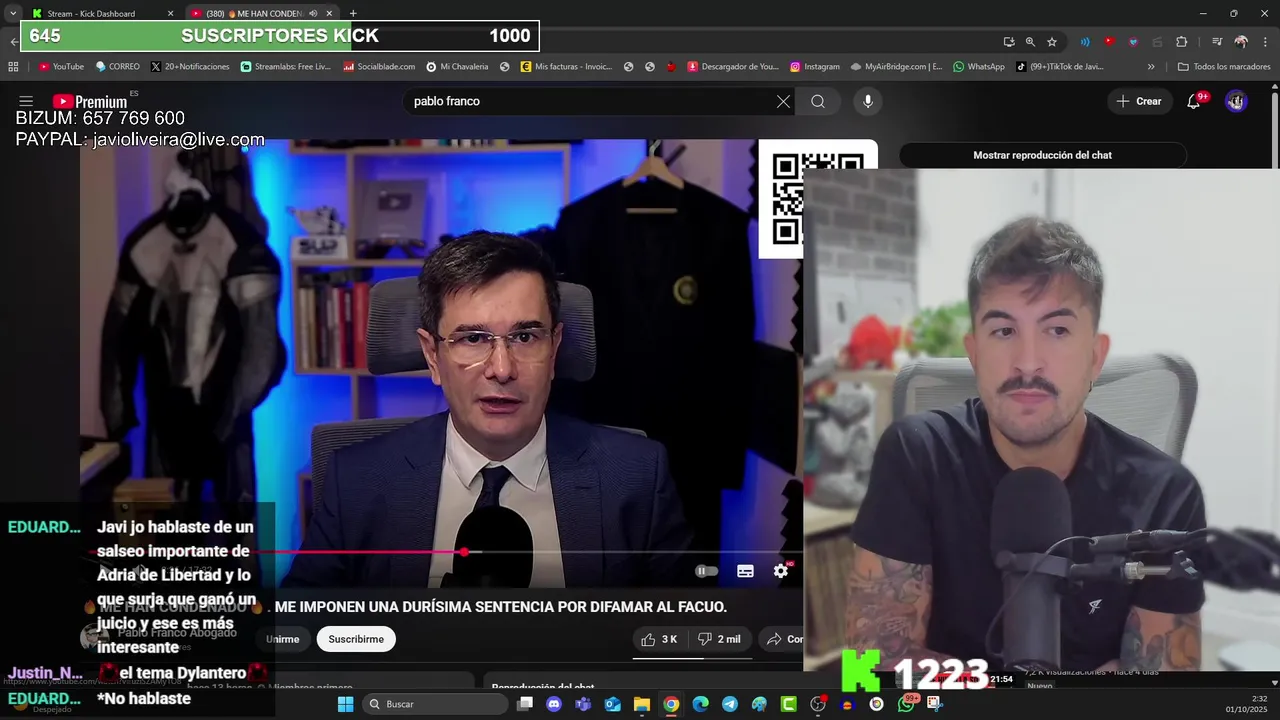This screenshot has width=1280, height=720.
Task: Open the MyAirBridge.com bookmark
Action: click(896, 66)
